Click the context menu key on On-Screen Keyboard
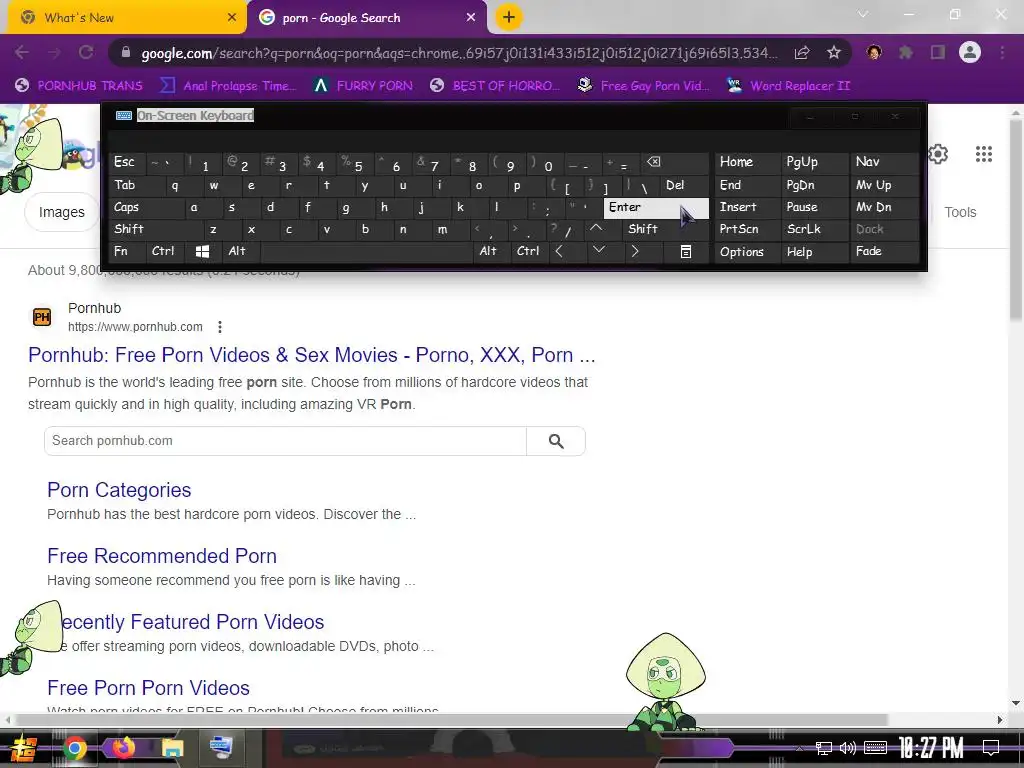The image size is (1024, 768). pos(686,251)
